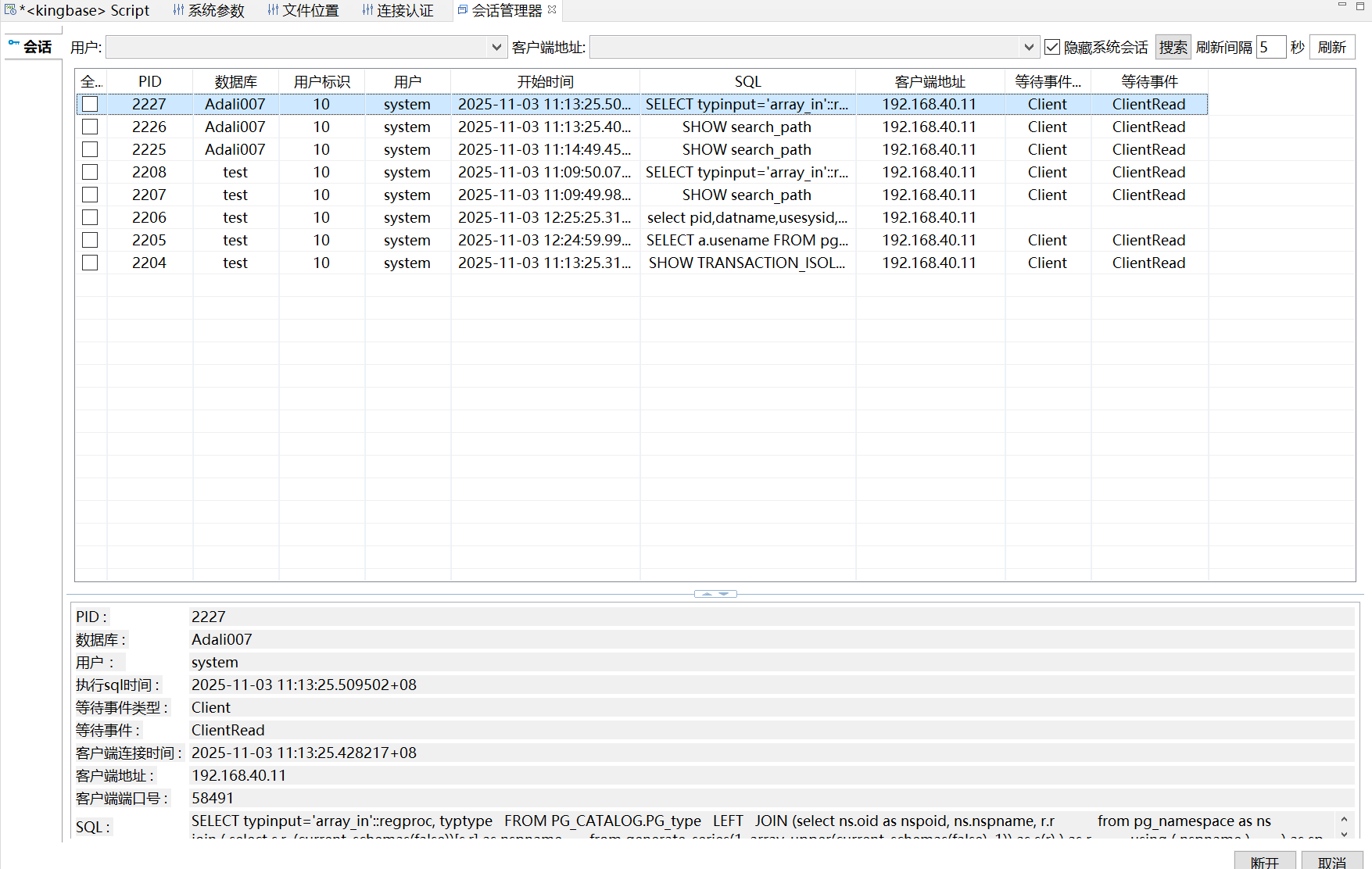This screenshot has width=1372, height=869.
Task: Toggle the 隐藏系统会话 checkbox
Action: point(1052,48)
